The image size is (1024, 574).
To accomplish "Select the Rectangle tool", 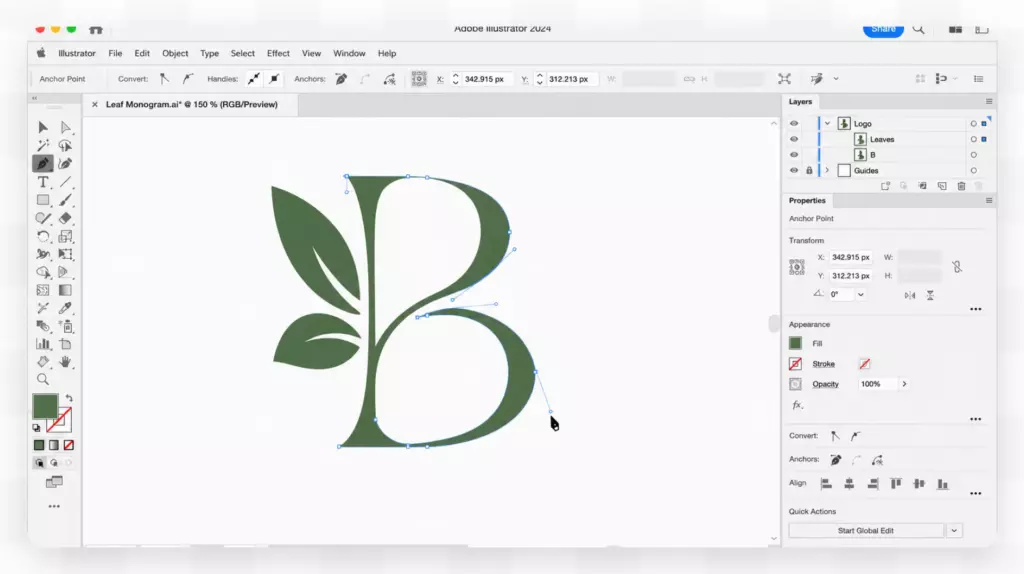I will 43,200.
